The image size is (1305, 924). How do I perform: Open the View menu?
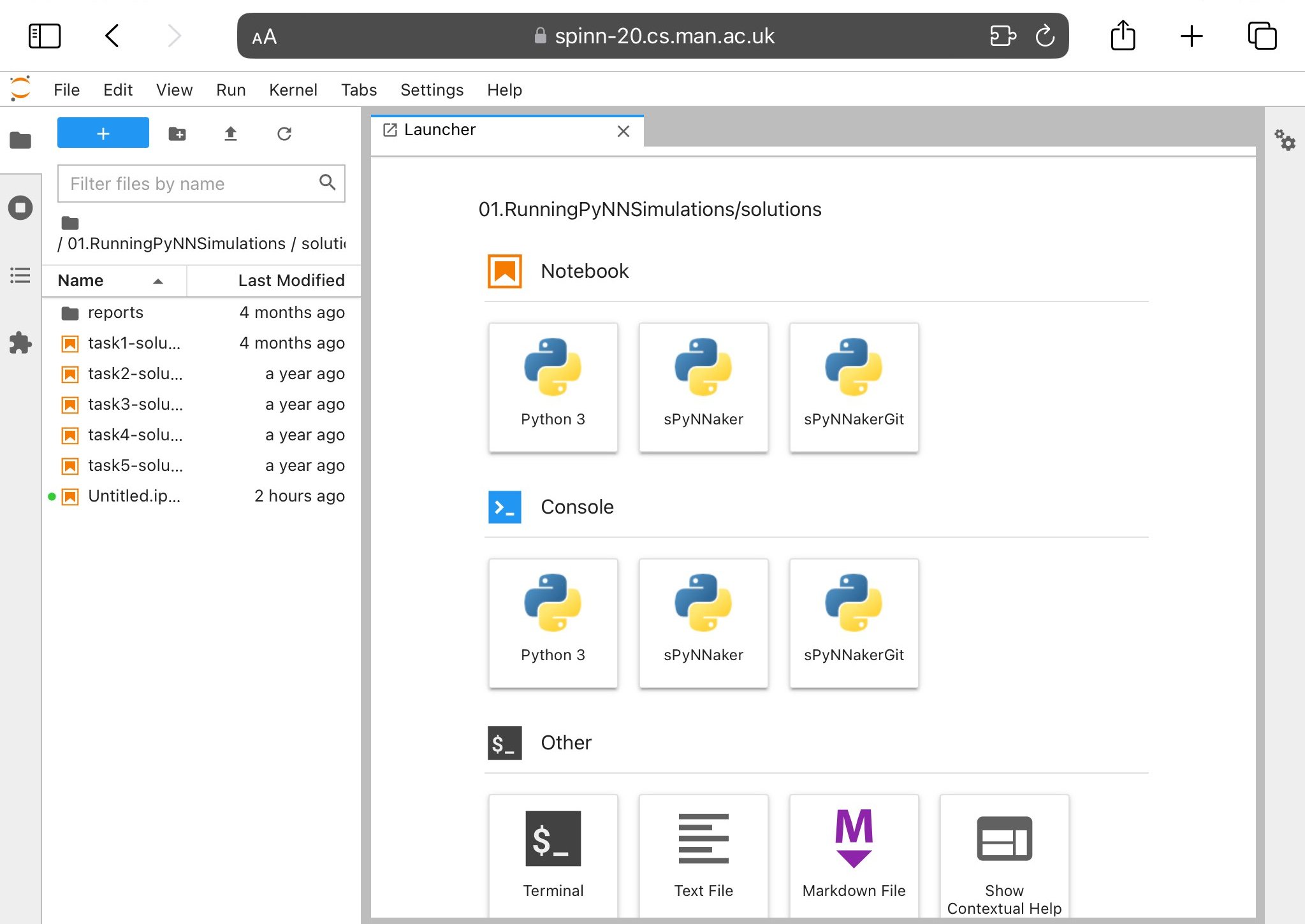[174, 90]
